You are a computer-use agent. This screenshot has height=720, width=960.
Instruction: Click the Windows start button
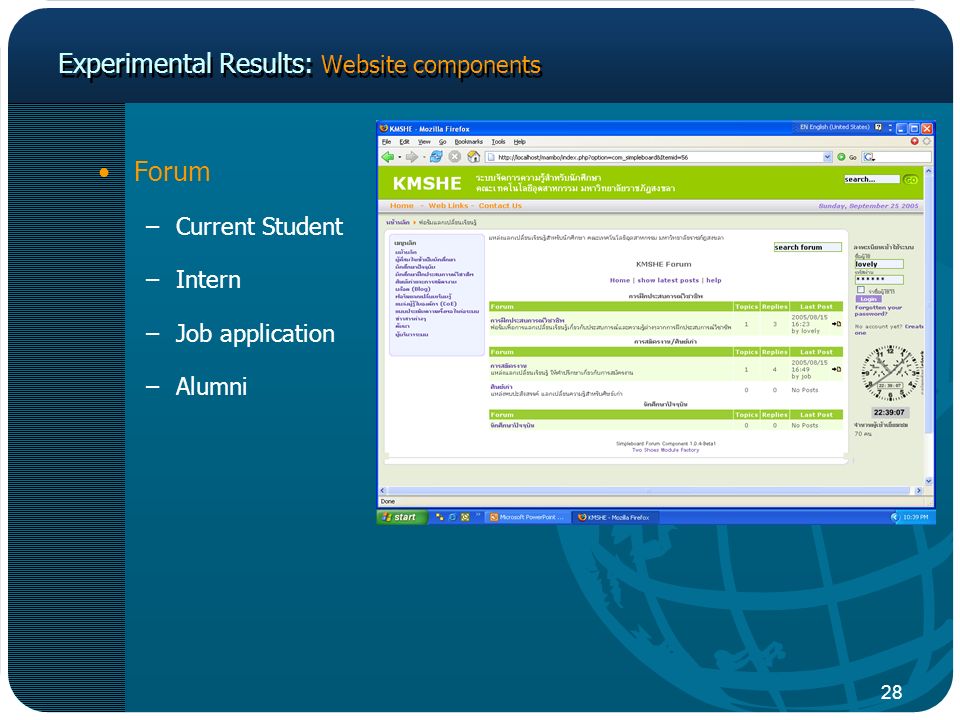pos(402,517)
